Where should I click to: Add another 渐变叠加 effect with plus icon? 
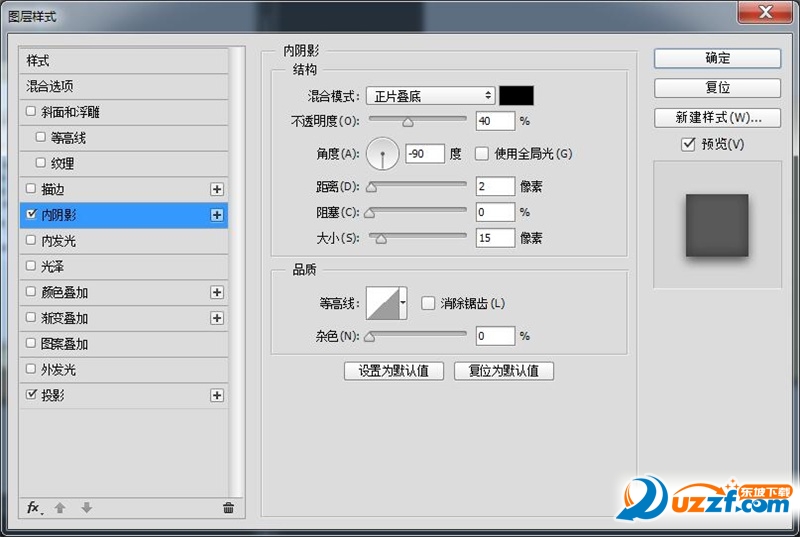click(x=217, y=318)
